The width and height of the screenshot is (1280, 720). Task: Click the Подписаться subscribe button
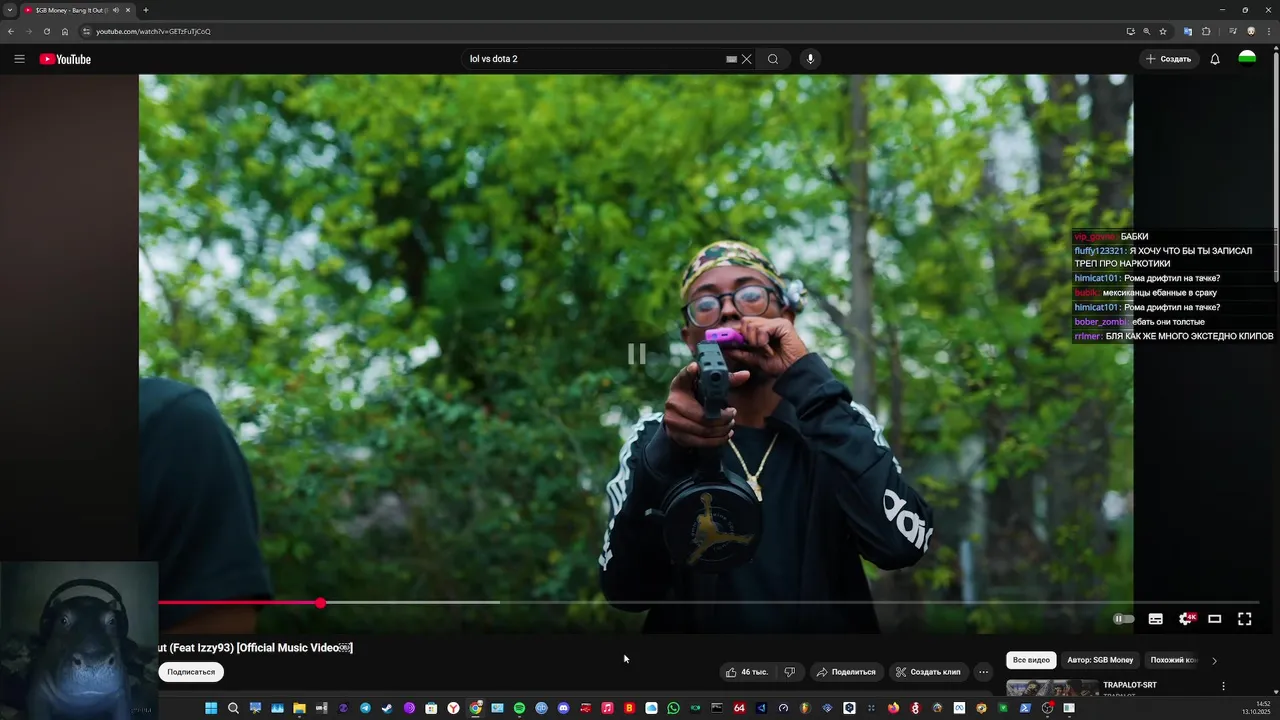191,672
